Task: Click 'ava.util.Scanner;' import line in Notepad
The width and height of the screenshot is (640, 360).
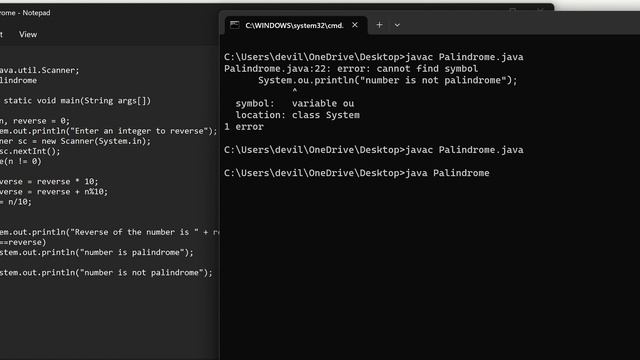Action: coord(40,70)
